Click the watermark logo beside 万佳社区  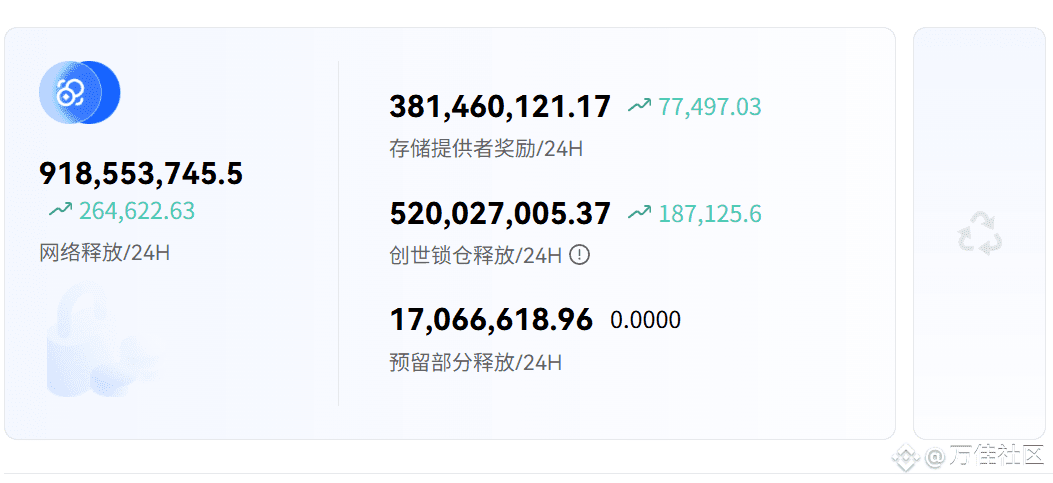906,457
